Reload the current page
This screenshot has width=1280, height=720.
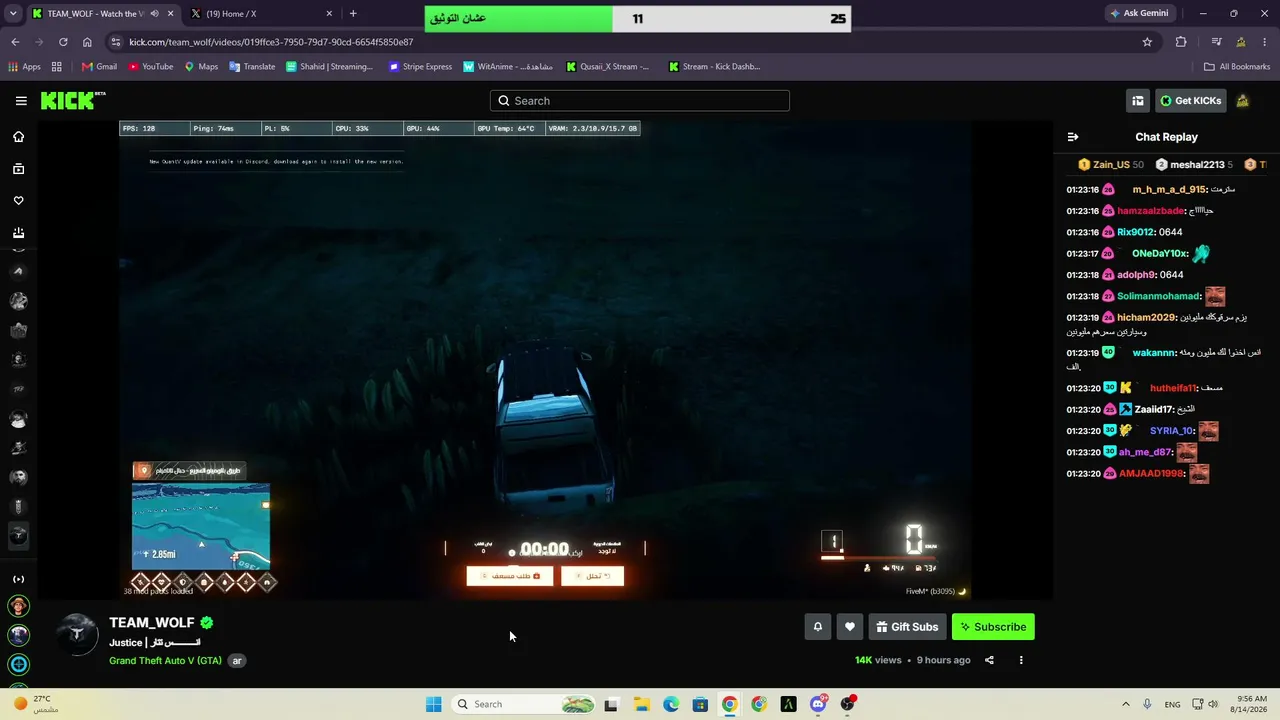click(63, 42)
